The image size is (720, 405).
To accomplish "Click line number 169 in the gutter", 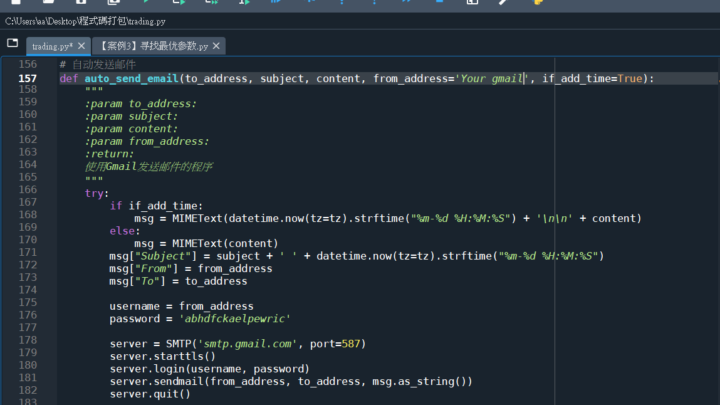I will (27, 230).
